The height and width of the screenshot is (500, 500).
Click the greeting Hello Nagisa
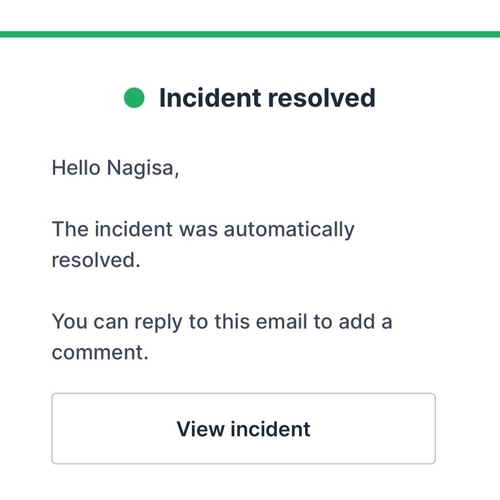click(115, 168)
